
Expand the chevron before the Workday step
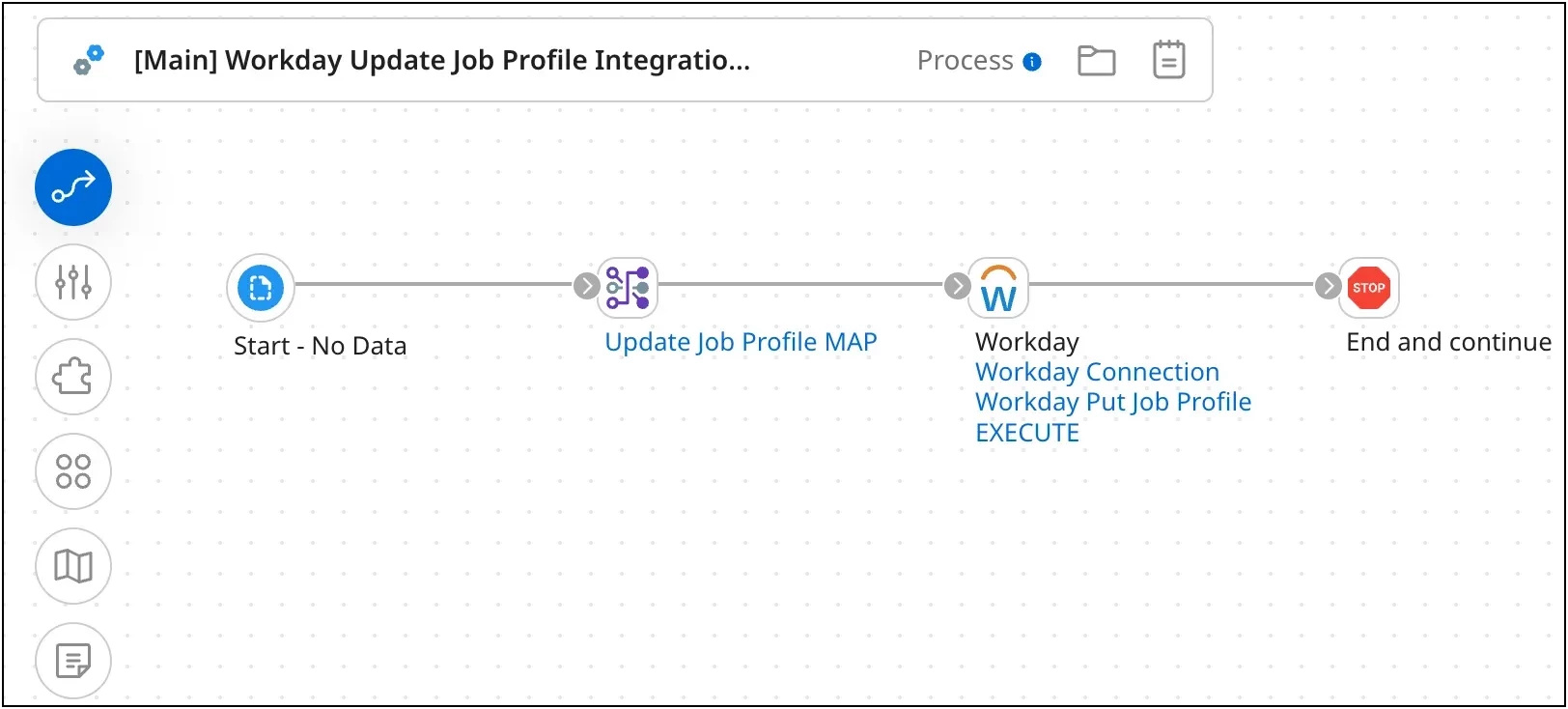tap(957, 286)
